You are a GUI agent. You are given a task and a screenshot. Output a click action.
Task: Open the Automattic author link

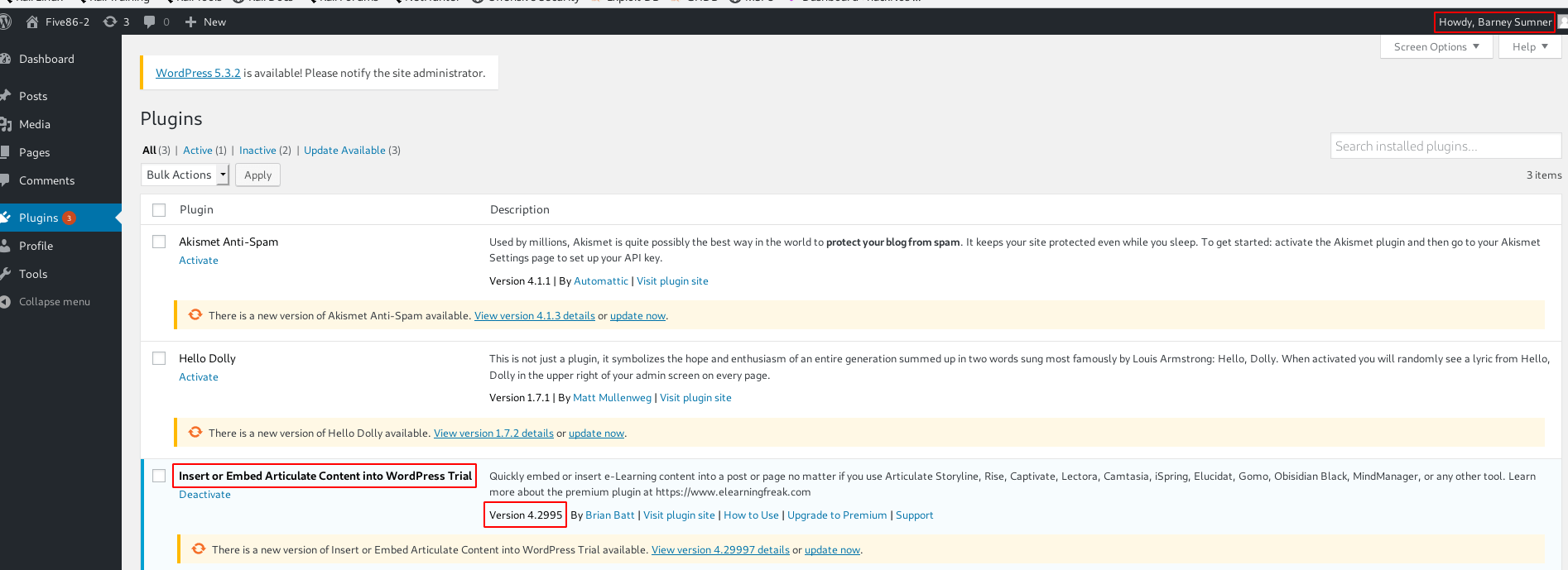pos(601,281)
